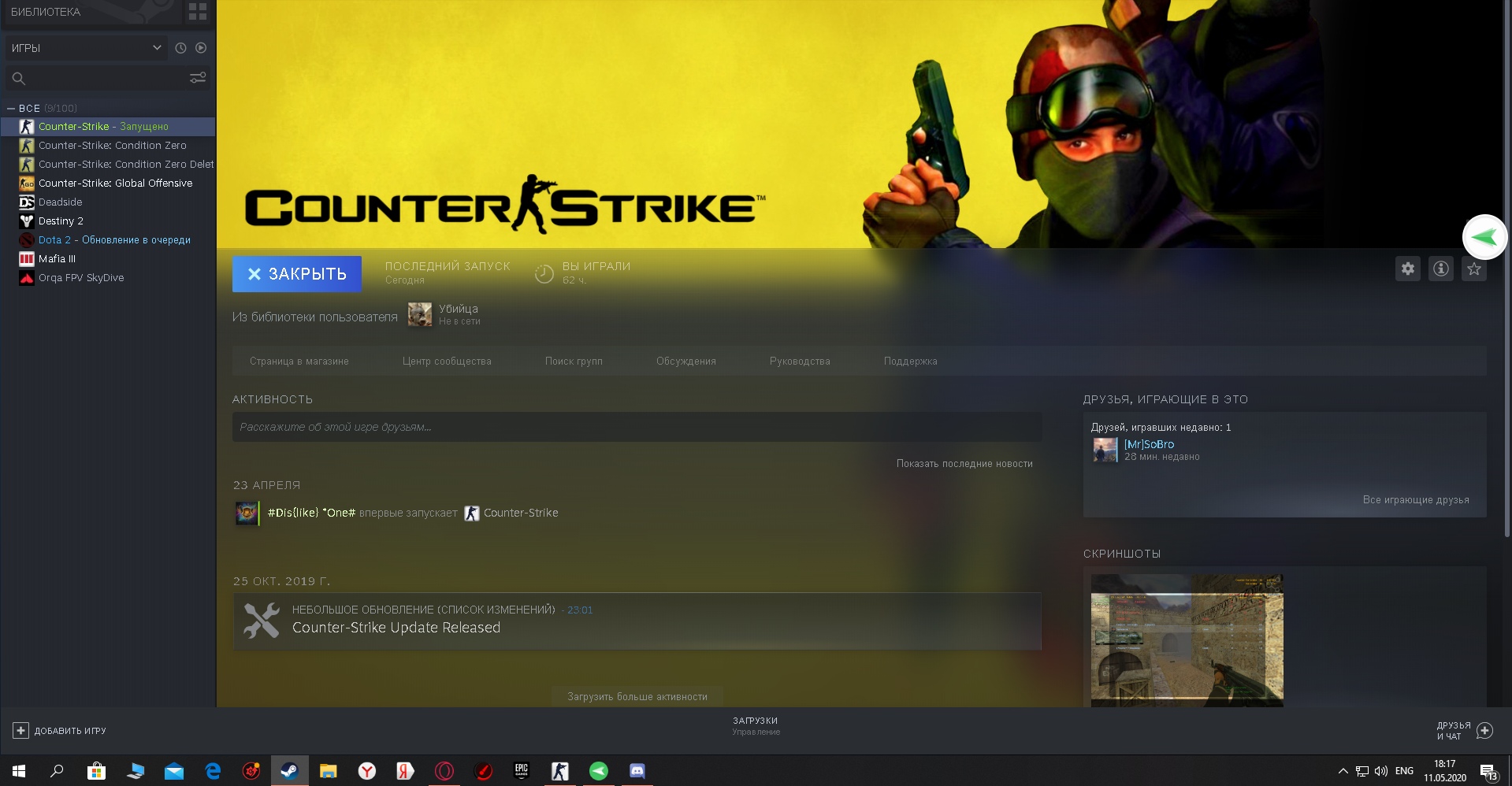Click into the activity text field
This screenshot has width=1512, height=786.
click(x=637, y=427)
